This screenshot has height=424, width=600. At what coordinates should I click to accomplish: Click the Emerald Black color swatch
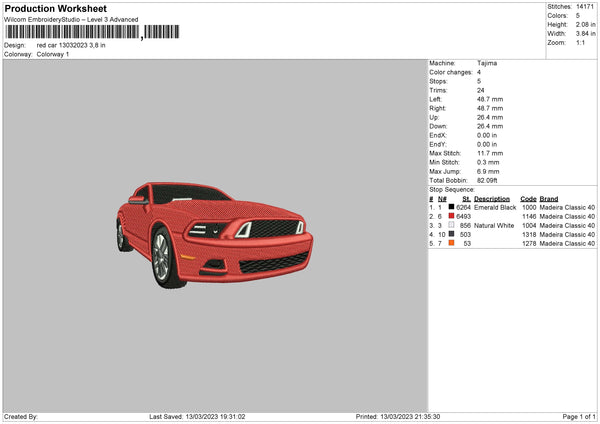(x=452, y=207)
